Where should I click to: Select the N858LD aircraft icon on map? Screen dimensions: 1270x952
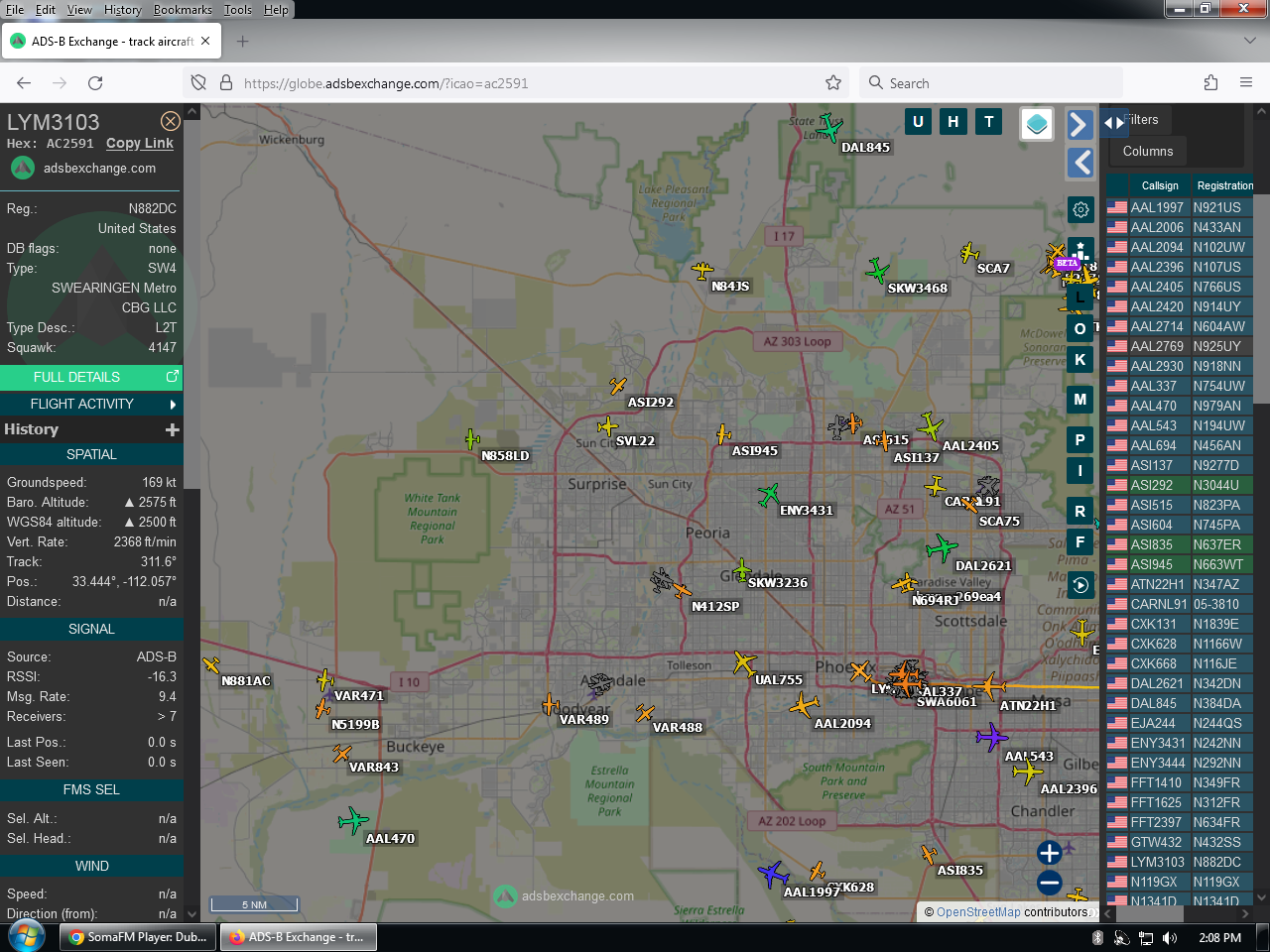[x=472, y=439]
